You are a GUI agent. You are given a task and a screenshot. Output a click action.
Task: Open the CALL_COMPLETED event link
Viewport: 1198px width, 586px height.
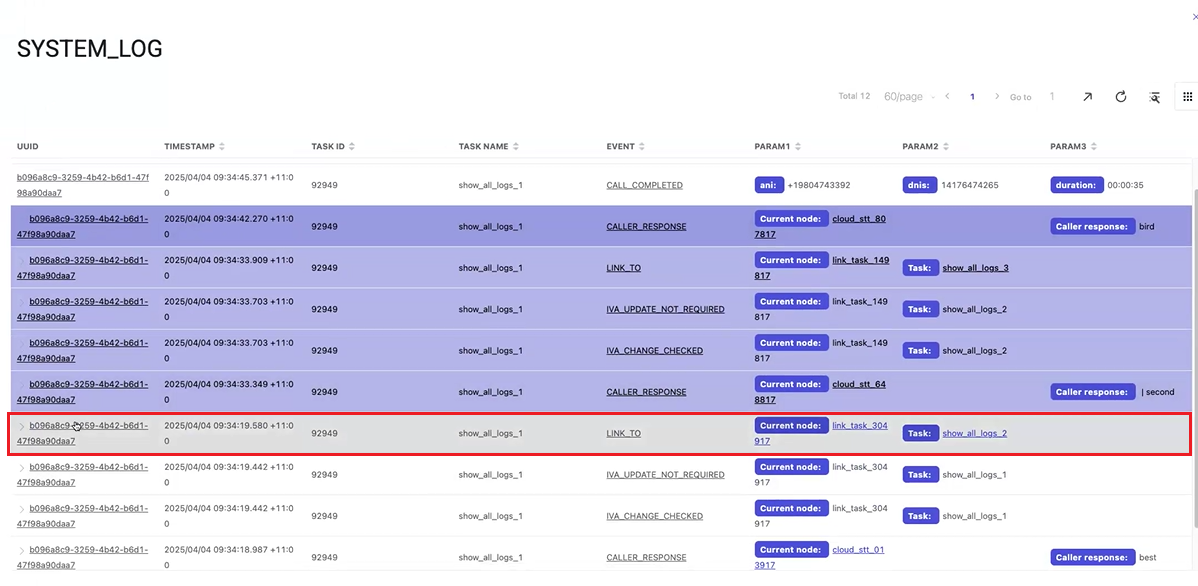(x=644, y=186)
